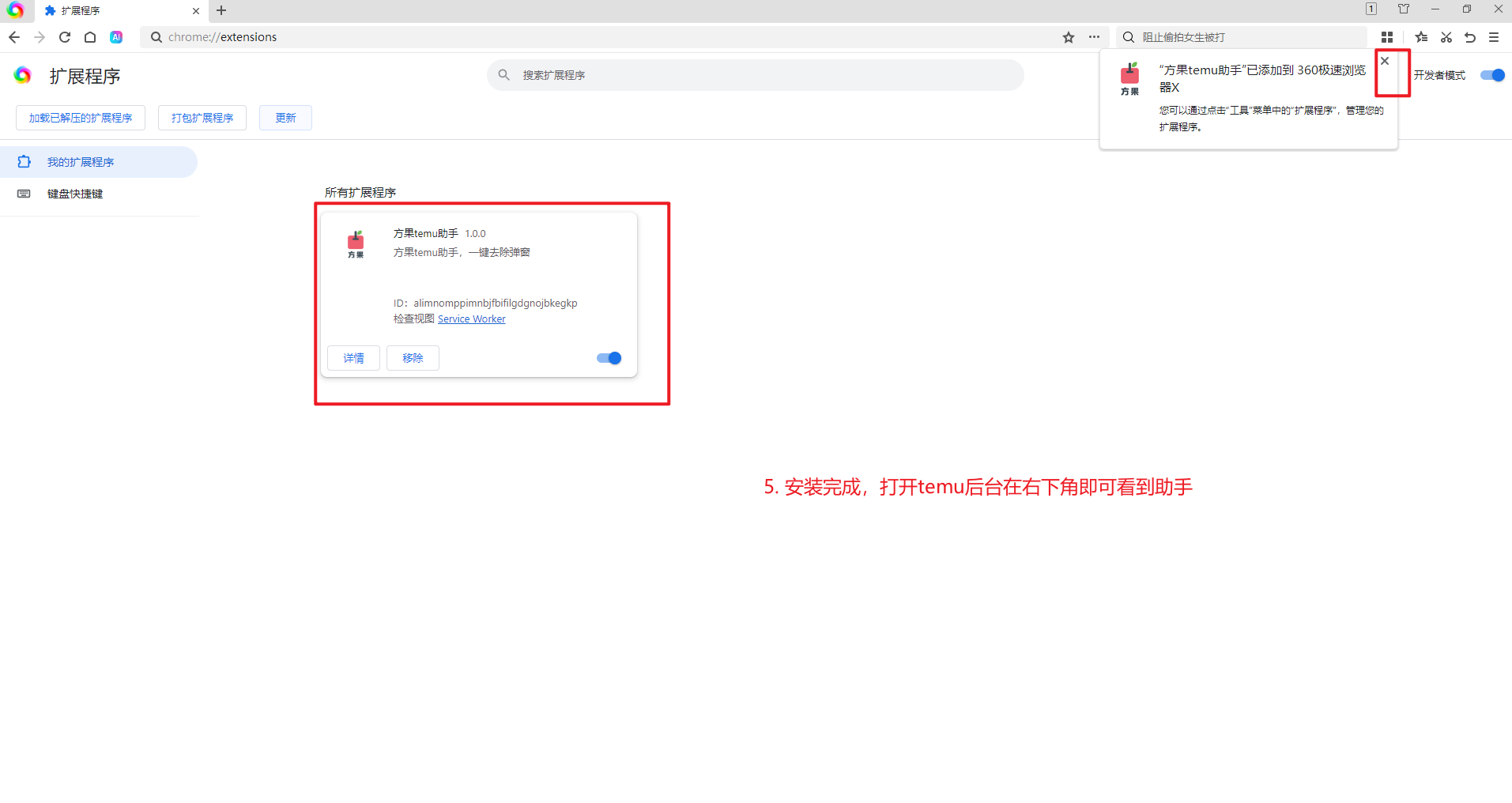Click the extensions page logo beside 扩展程序

click(23, 75)
